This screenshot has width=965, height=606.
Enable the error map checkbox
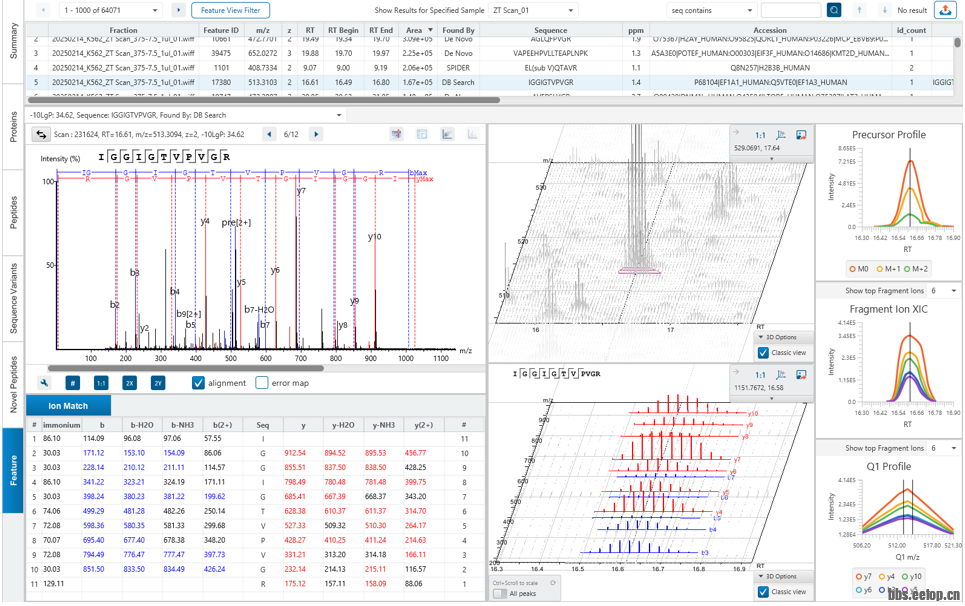click(262, 383)
